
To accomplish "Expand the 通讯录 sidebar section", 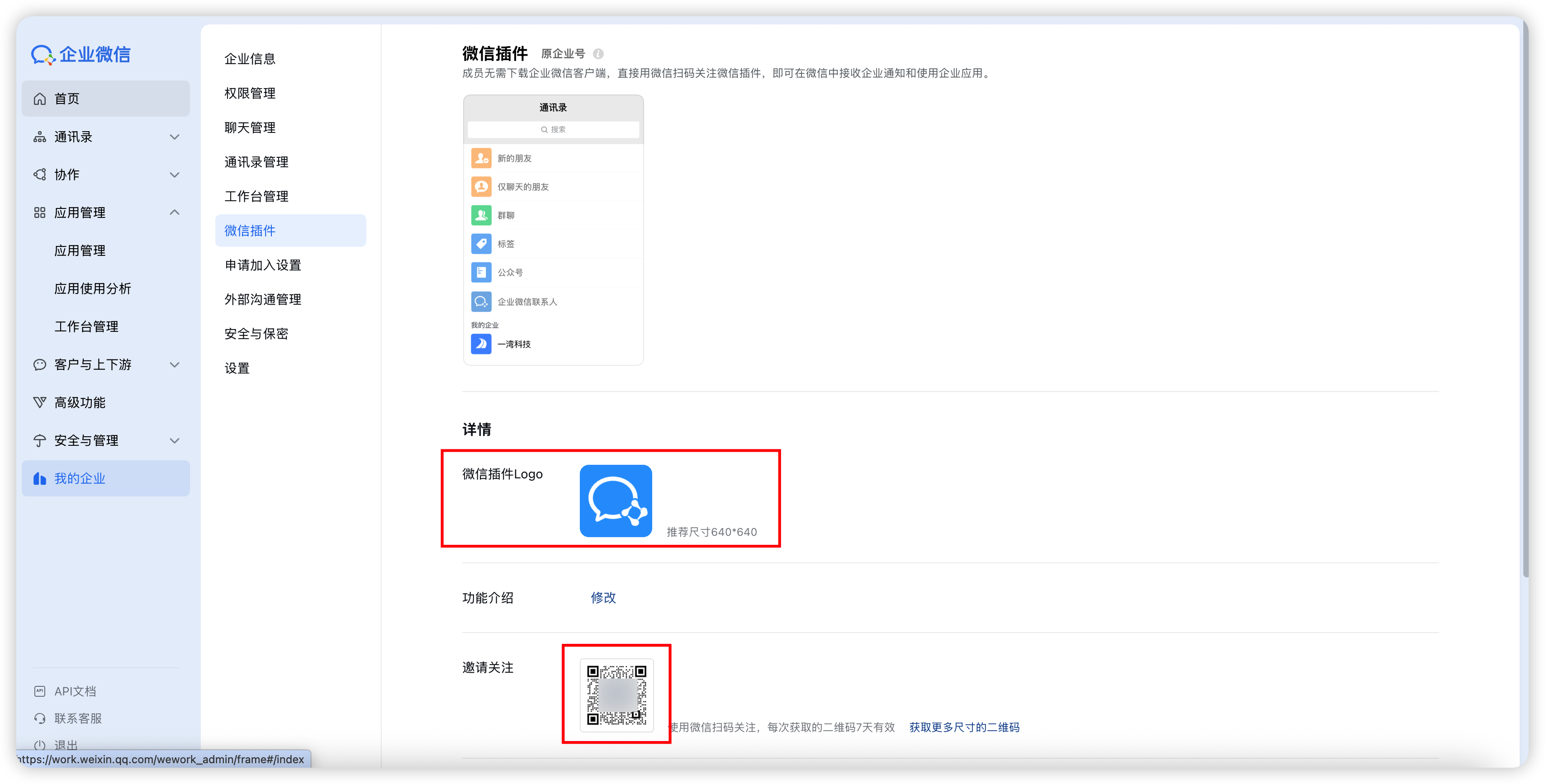I will tap(175, 137).
